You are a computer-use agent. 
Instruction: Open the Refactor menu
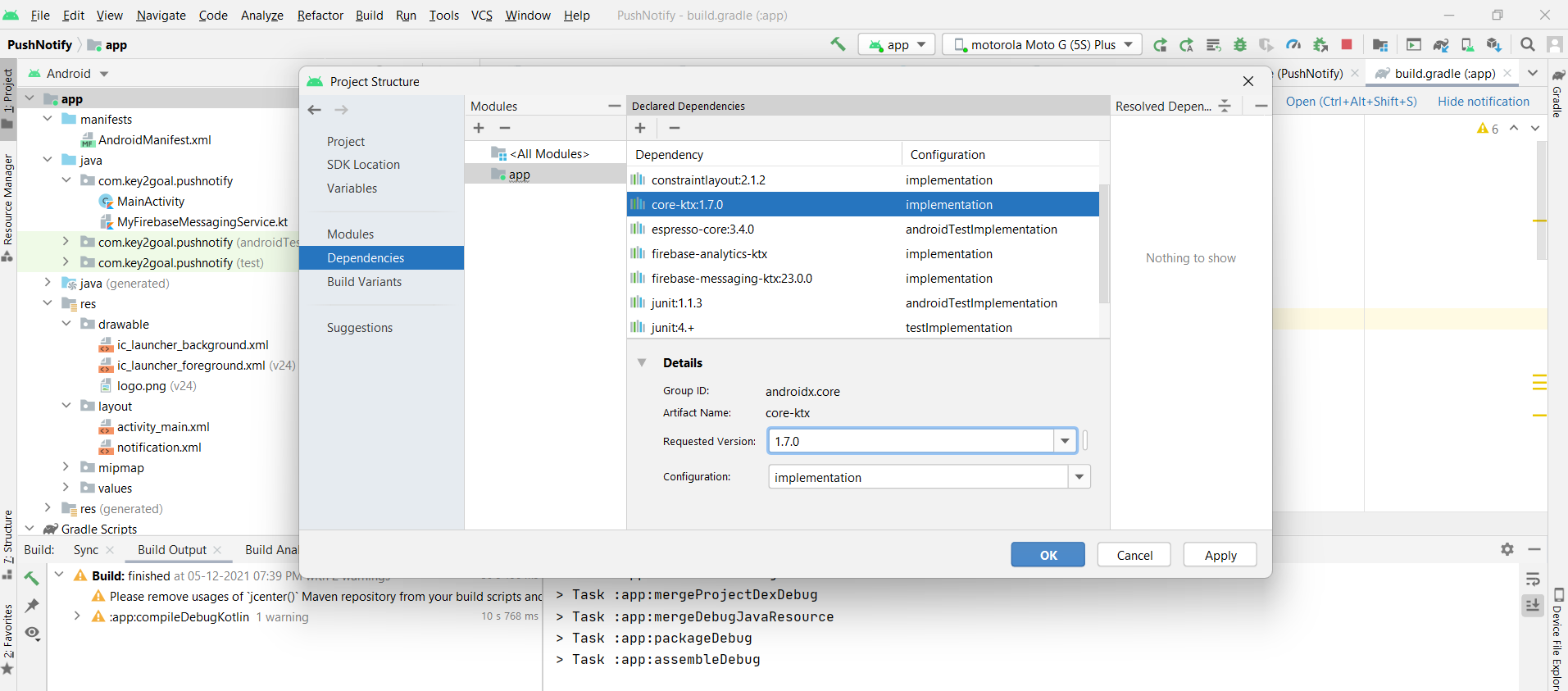320,16
